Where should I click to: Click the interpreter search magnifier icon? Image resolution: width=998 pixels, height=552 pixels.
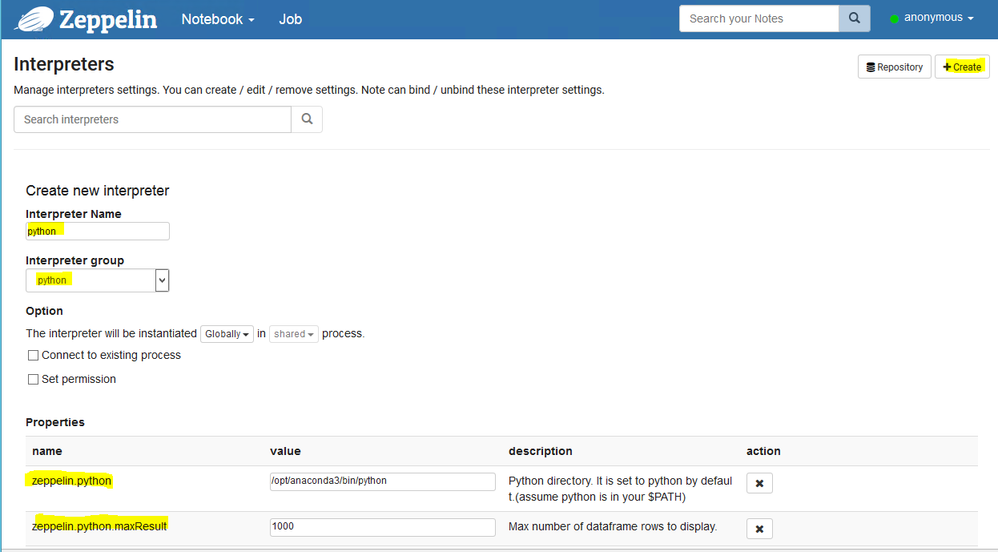(307, 119)
